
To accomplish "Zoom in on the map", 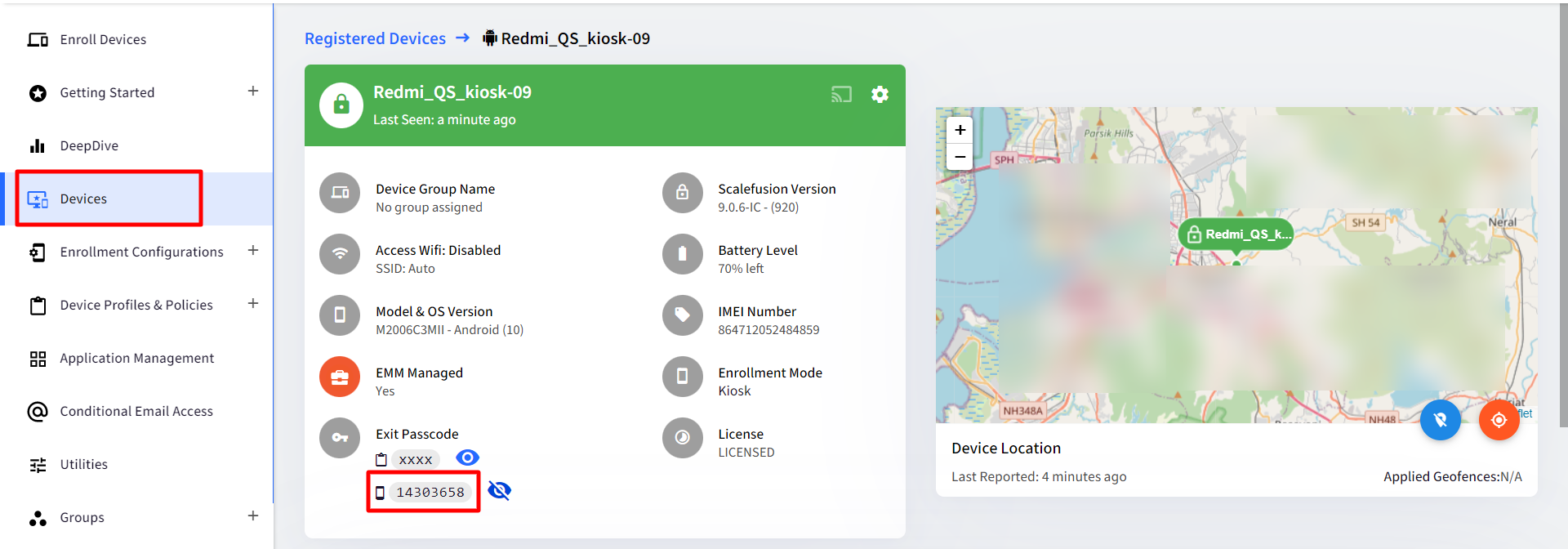I will click(x=960, y=130).
